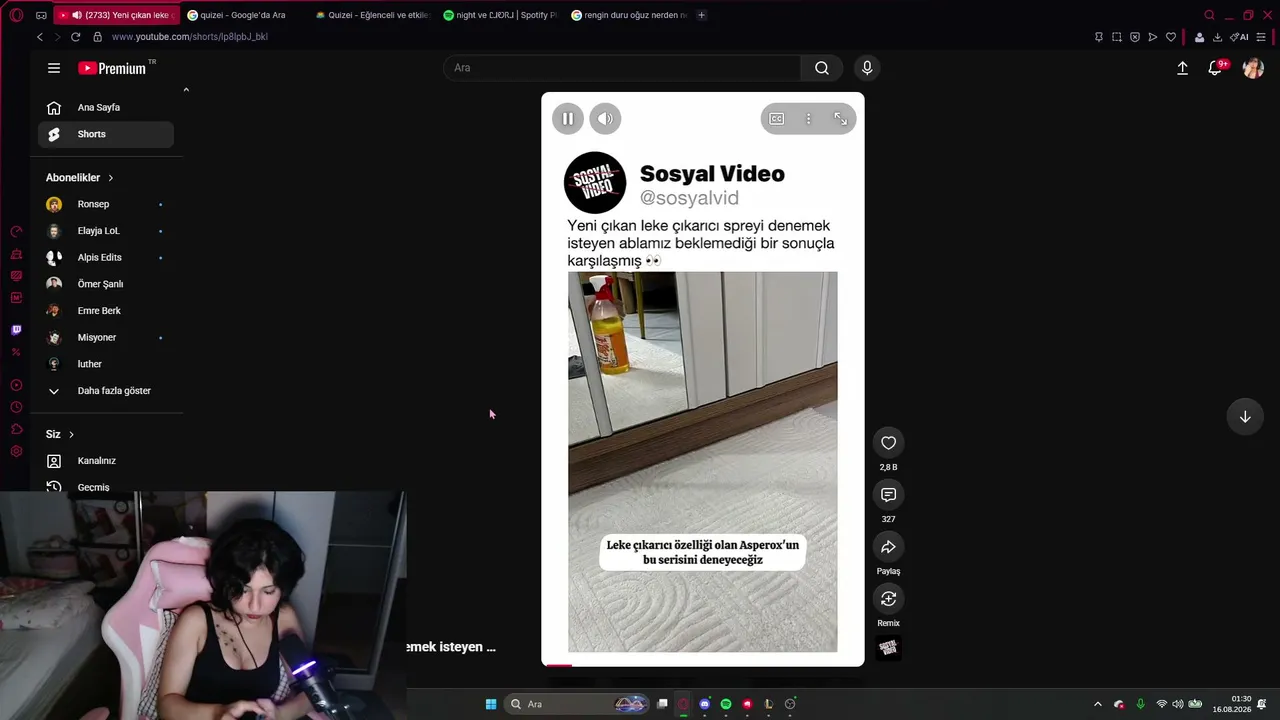Open Spotify from the taskbar
Screen dimensions: 1280x720
(726, 704)
